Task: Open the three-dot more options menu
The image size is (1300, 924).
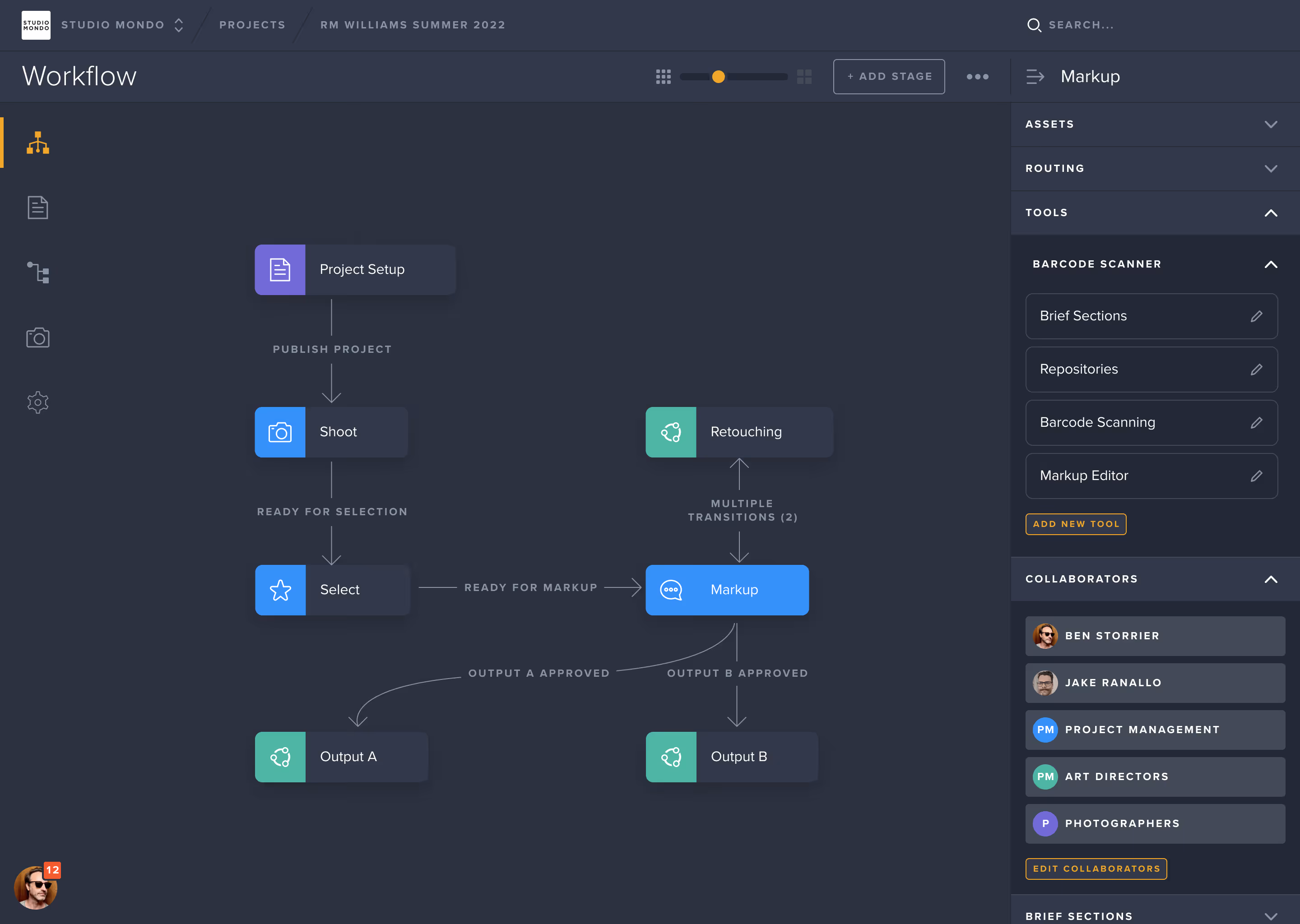Action: [977, 76]
